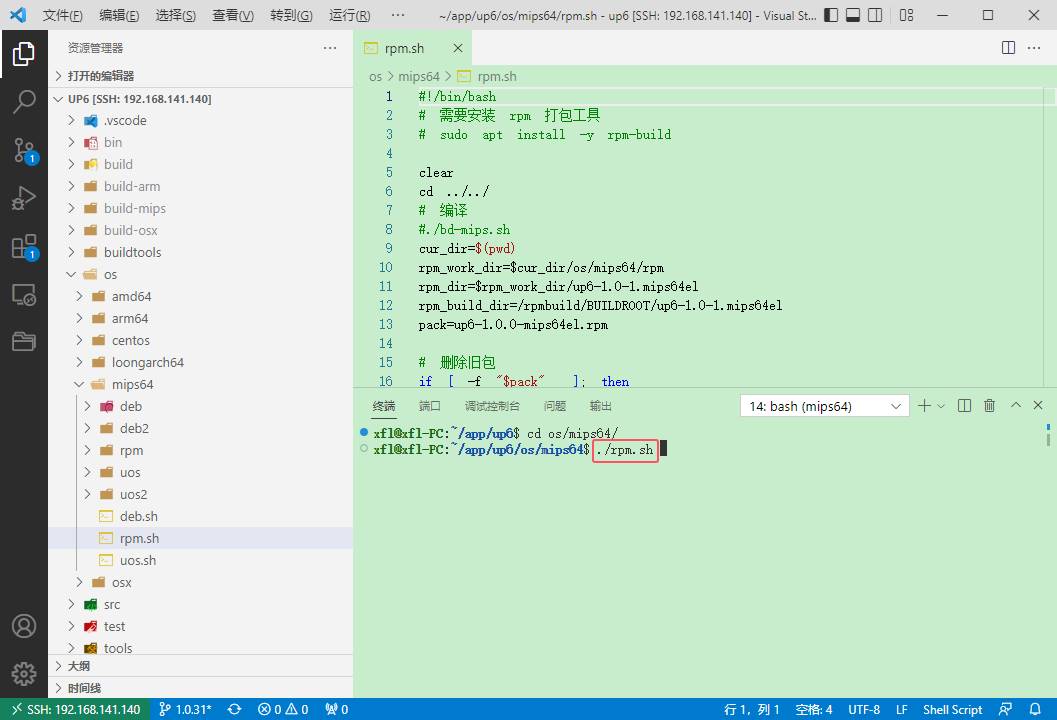Expand the build-mips folder

point(134,208)
